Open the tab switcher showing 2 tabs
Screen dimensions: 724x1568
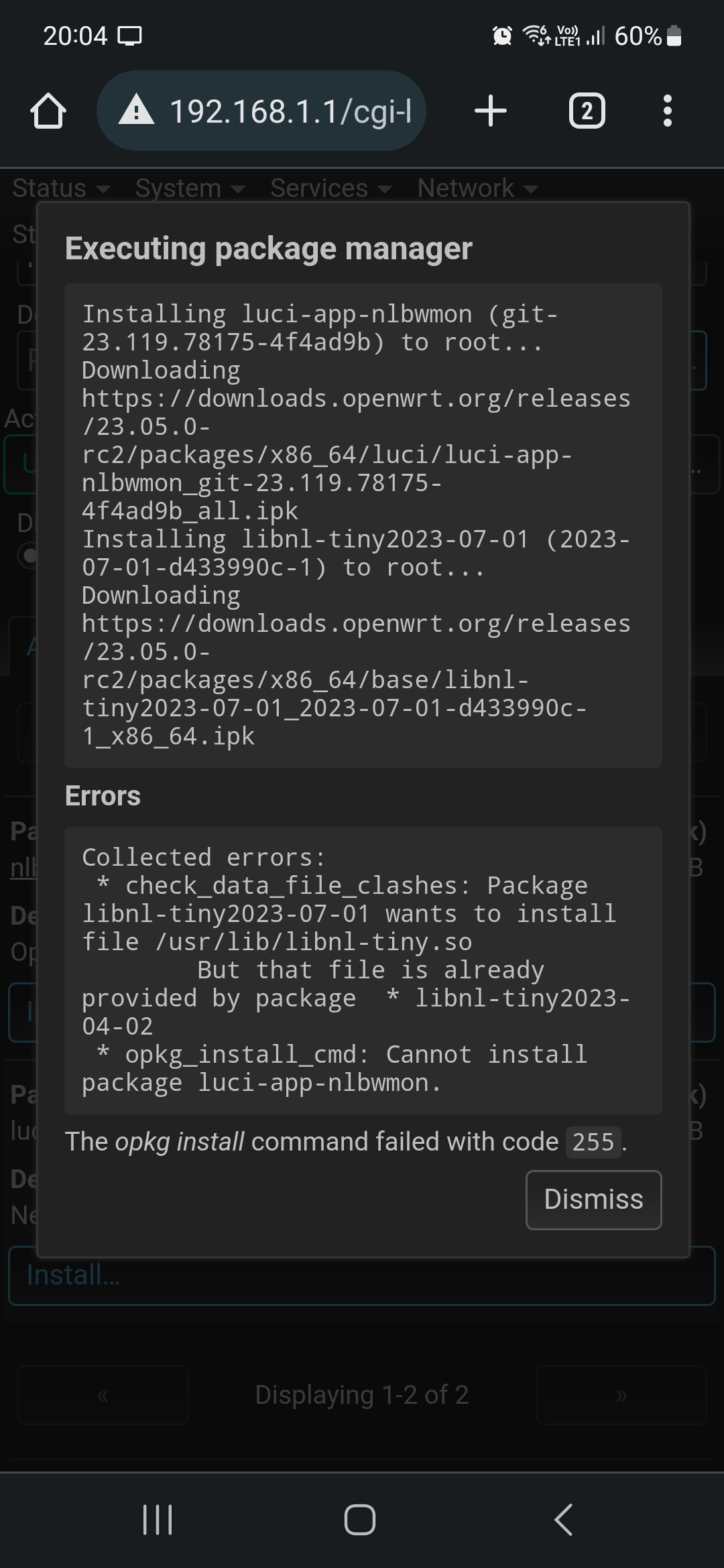click(587, 111)
